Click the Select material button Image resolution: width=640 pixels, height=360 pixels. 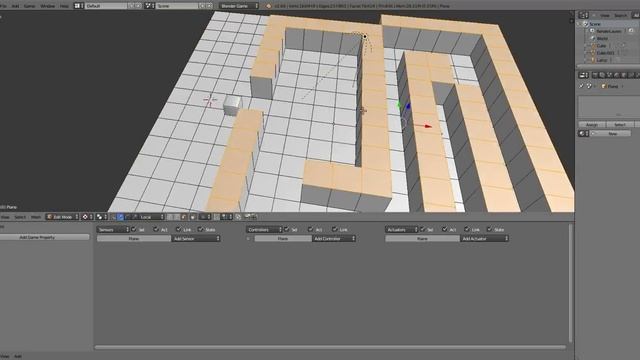pos(620,124)
